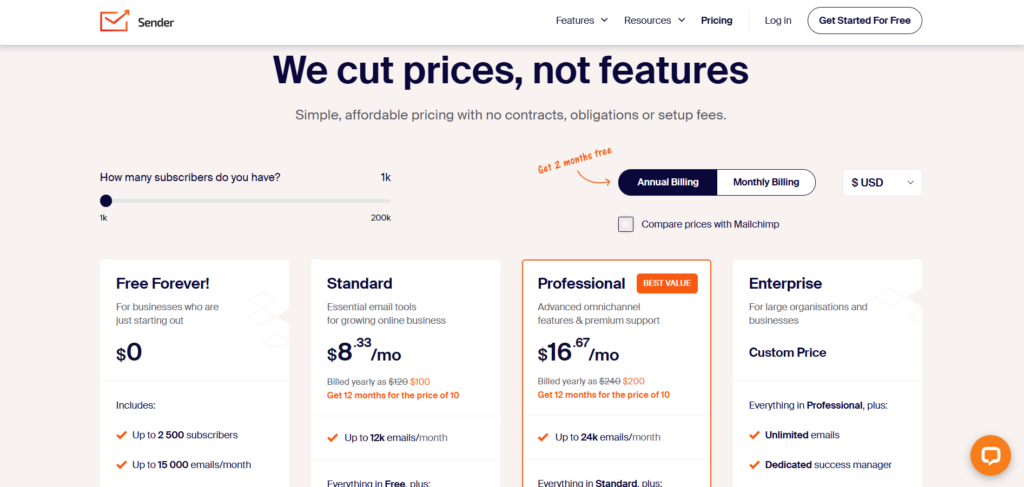Switch to Monthly Billing
The height and width of the screenshot is (487, 1024).
point(766,182)
